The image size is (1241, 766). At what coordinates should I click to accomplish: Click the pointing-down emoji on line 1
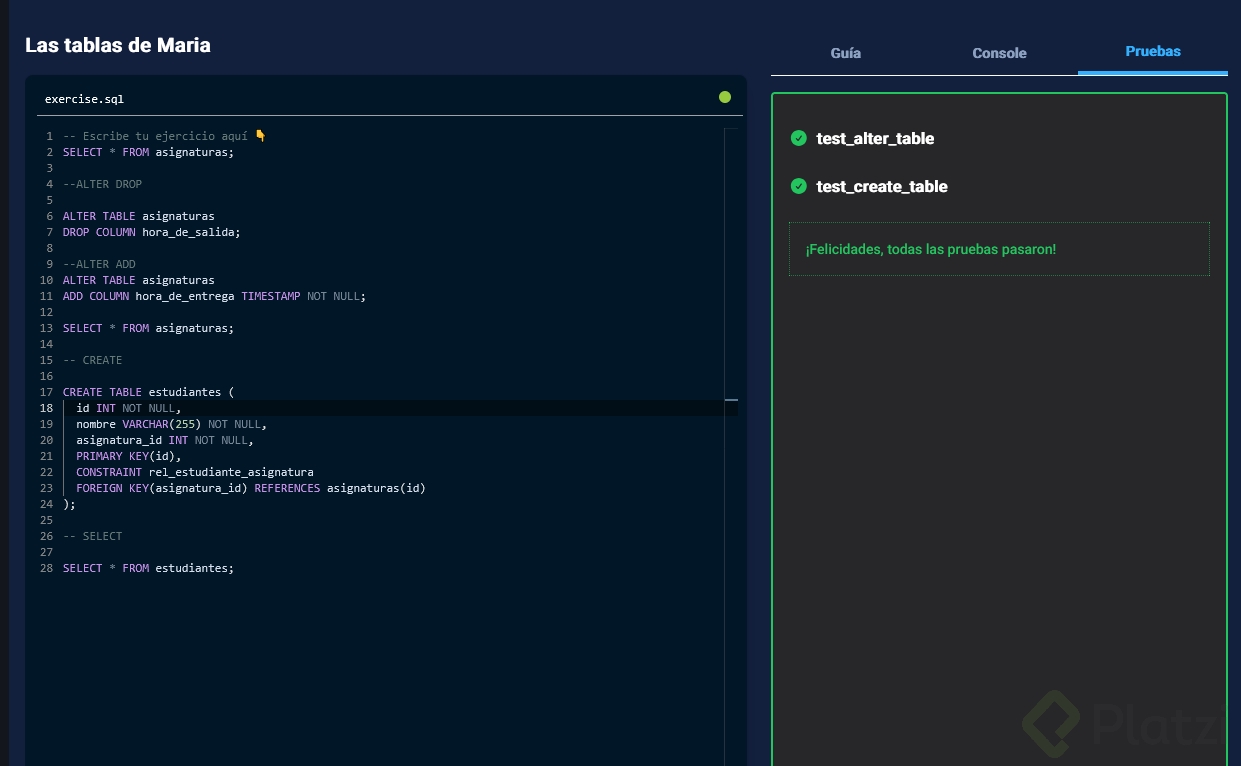[261, 136]
